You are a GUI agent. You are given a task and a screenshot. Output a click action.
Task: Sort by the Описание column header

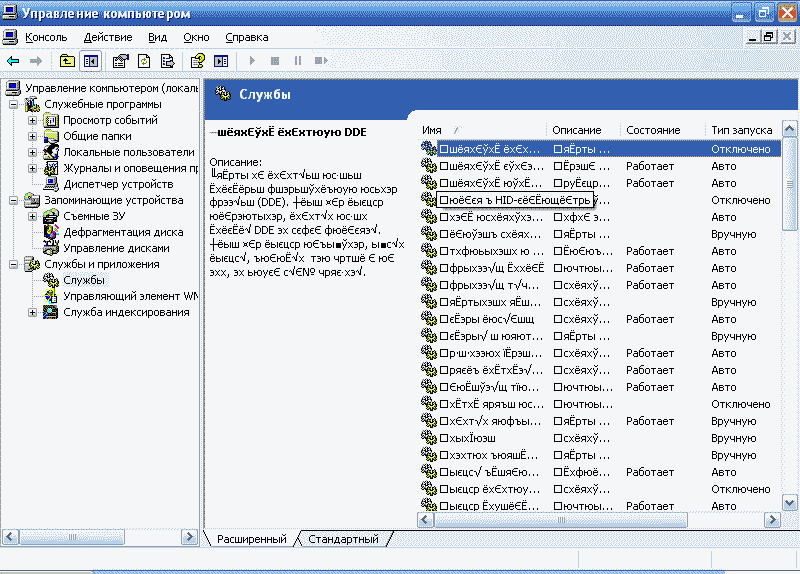click(x=584, y=130)
